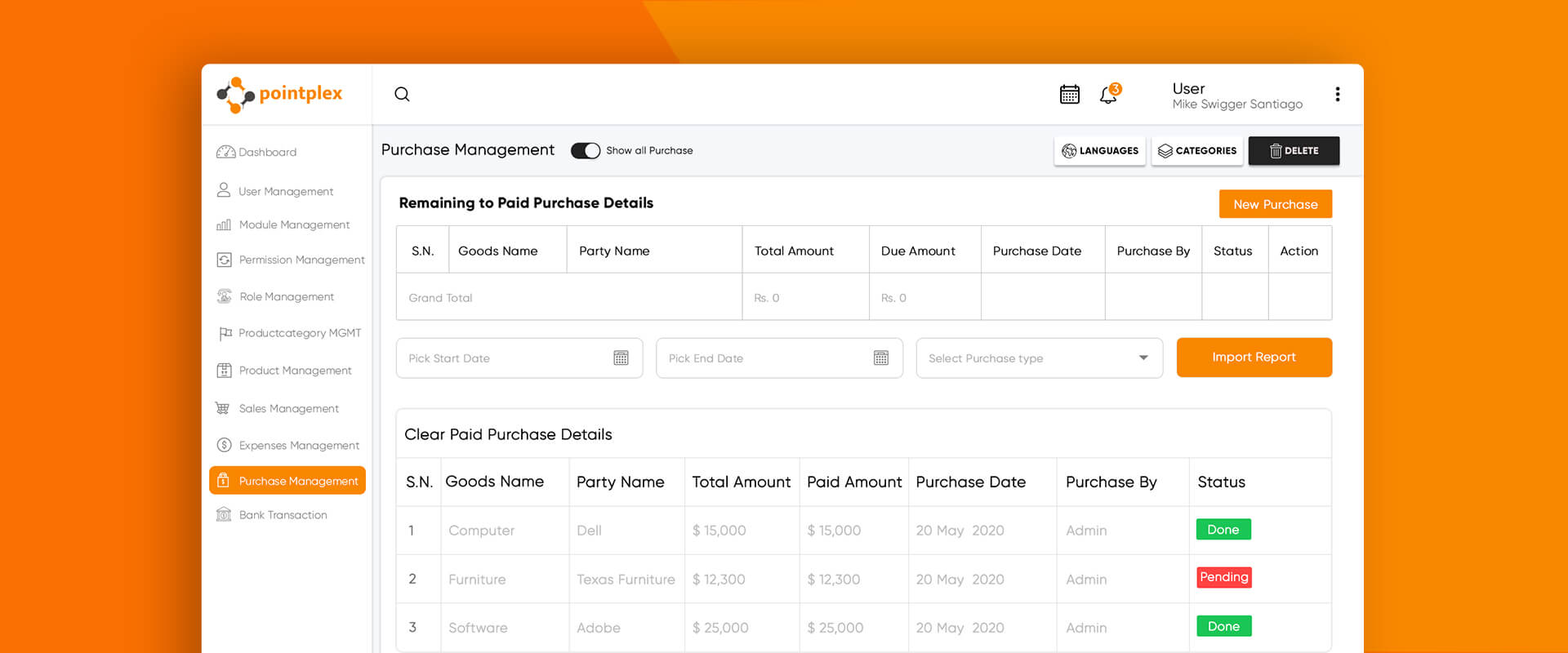Click the Import Report button
1568x653 pixels.
click(1254, 358)
